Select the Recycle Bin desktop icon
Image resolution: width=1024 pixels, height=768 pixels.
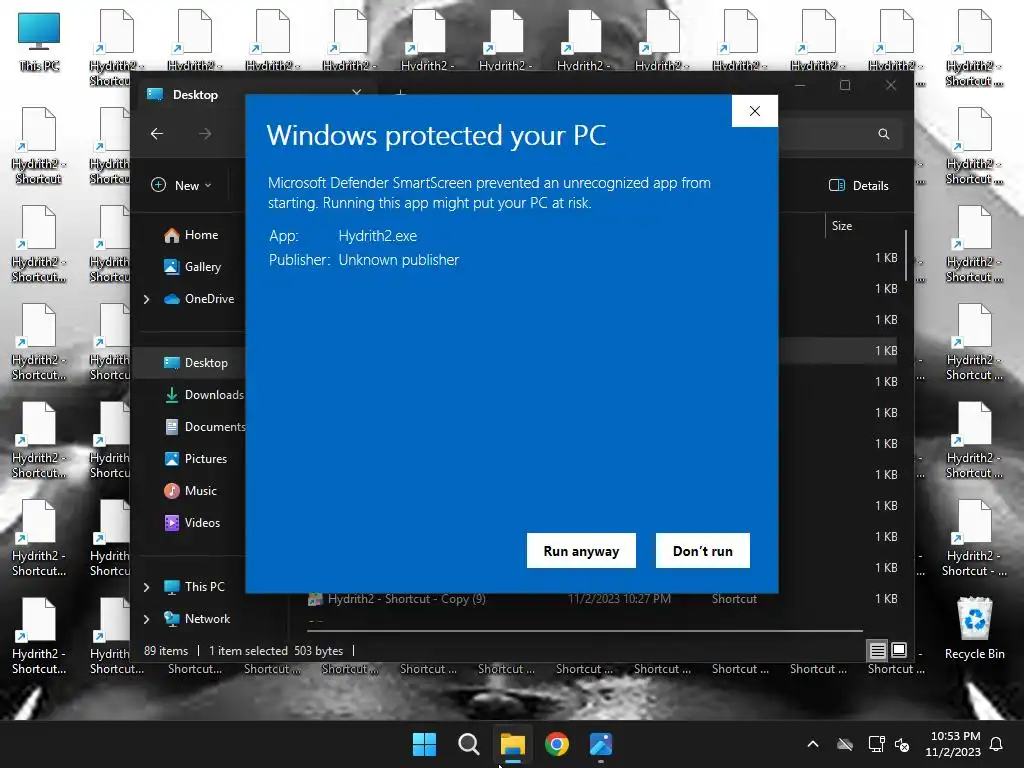coord(974,628)
